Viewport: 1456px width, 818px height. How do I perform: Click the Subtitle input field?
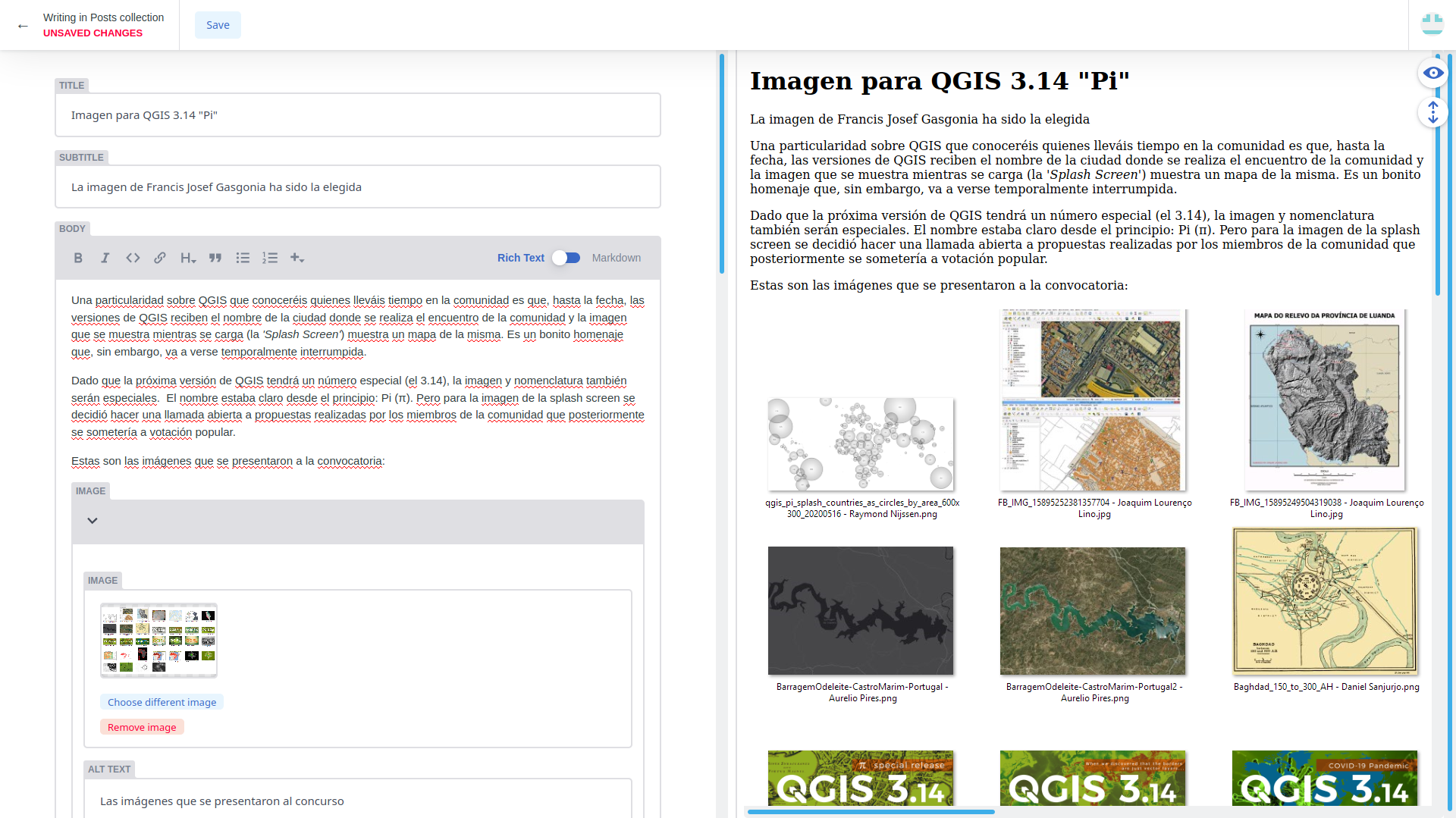click(x=358, y=187)
